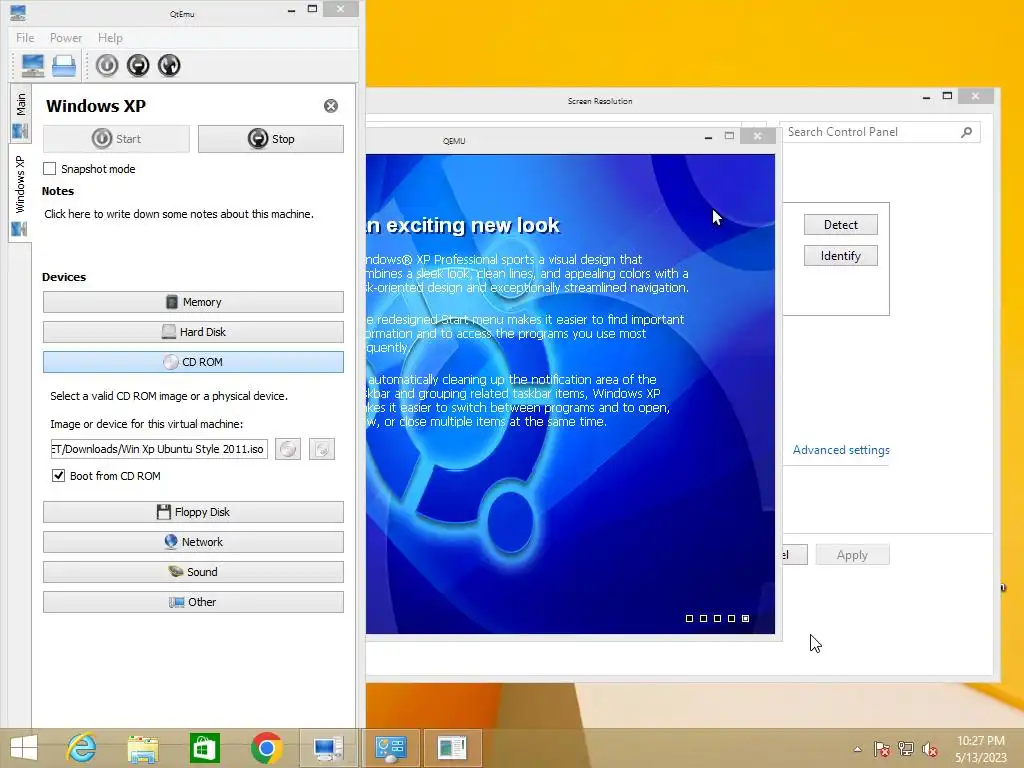Expand the Memory device section
This screenshot has height=768, width=1024.
point(193,302)
